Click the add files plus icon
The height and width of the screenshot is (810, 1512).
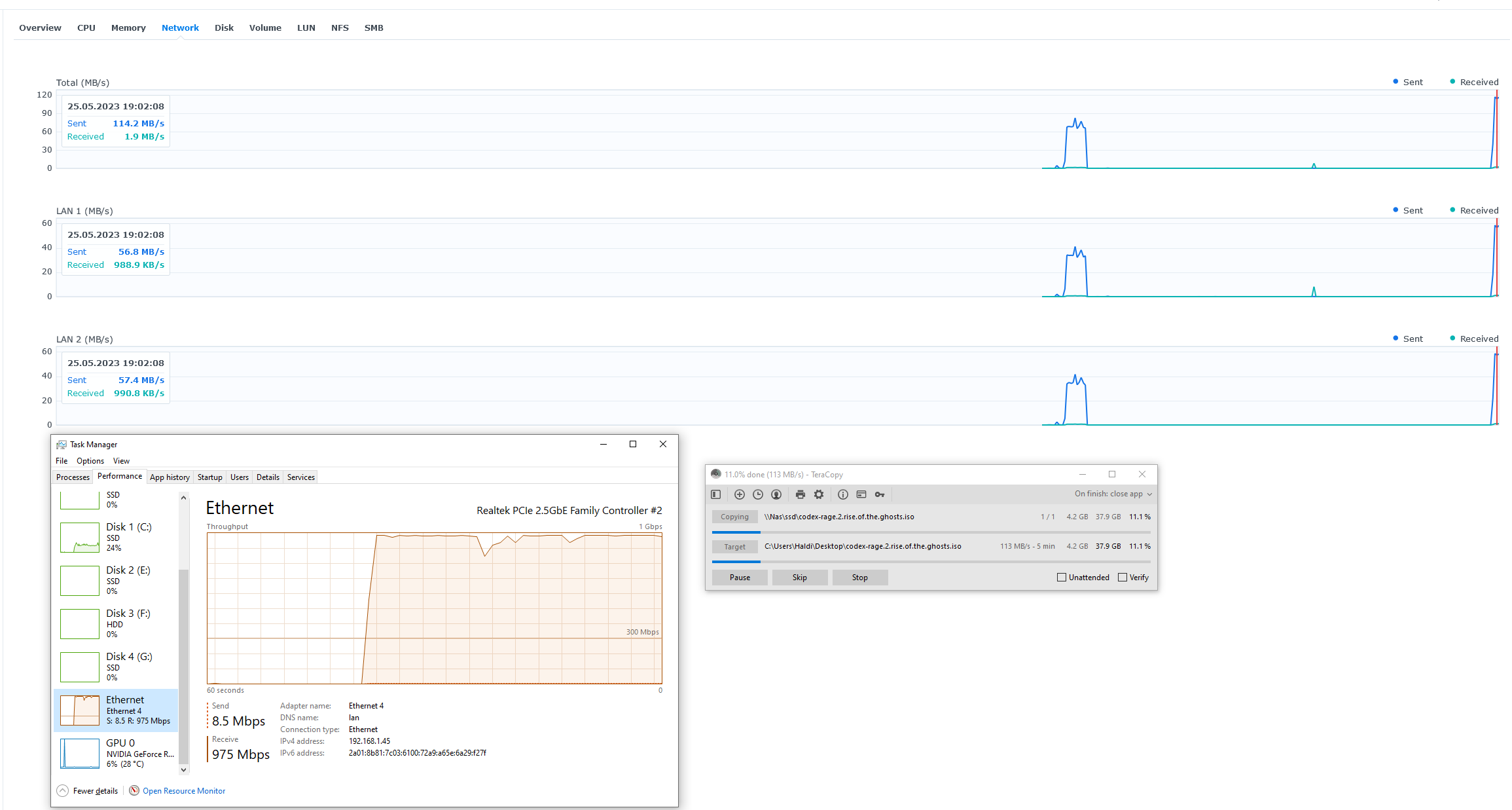tap(740, 494)
